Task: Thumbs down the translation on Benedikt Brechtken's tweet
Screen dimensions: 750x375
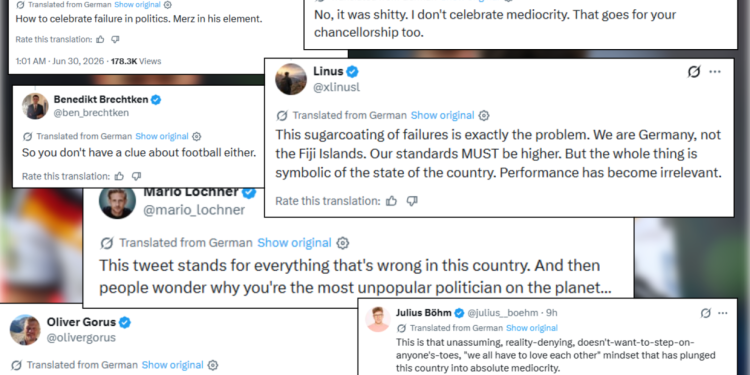Action: pyautogui.click(x=136, y=176)
